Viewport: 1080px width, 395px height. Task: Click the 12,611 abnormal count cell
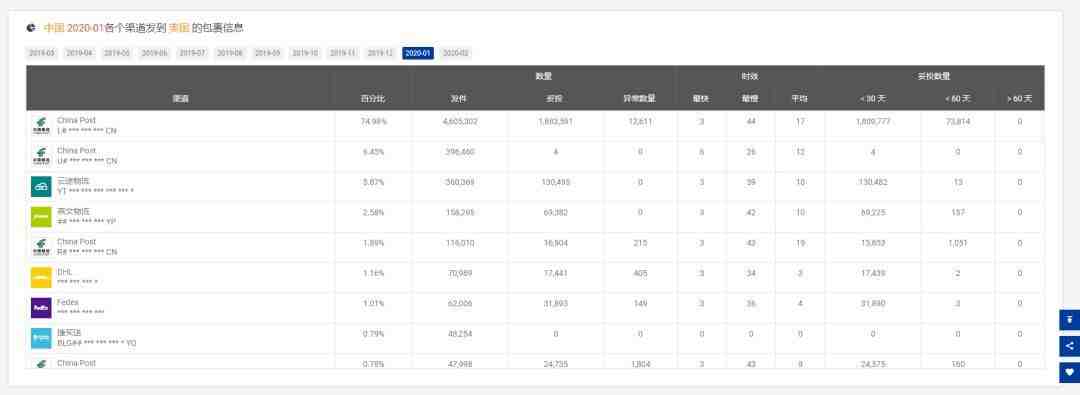(x=640, y=121)
